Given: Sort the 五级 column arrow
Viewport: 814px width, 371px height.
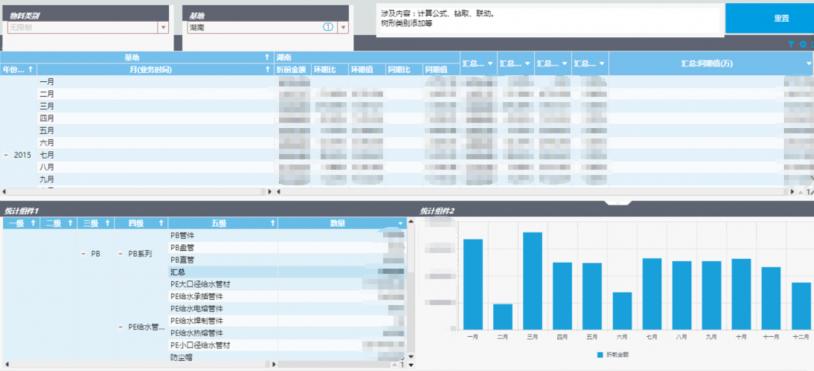Looking at the screenshot, I should click(272, 223).
